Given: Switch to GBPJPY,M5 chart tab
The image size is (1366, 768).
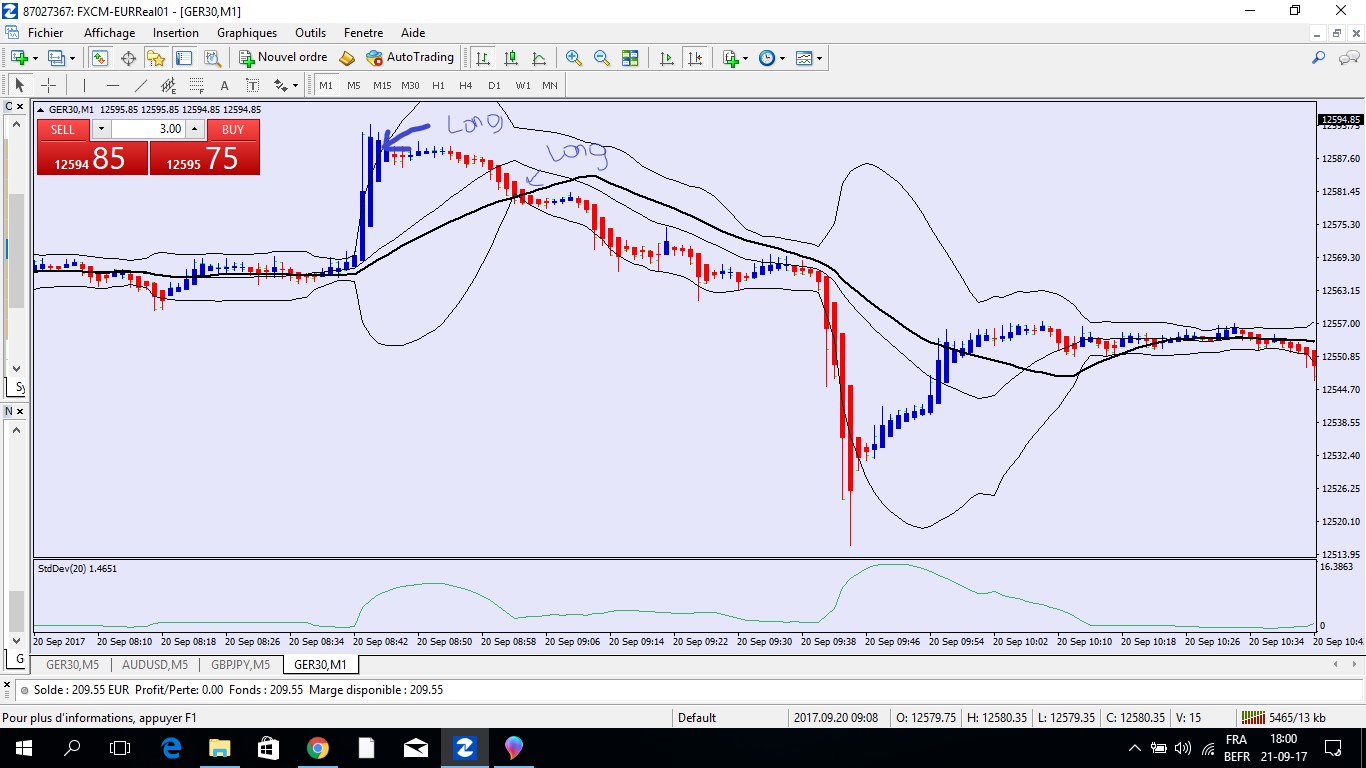Looking at the screenshot, I should (240, 664).
